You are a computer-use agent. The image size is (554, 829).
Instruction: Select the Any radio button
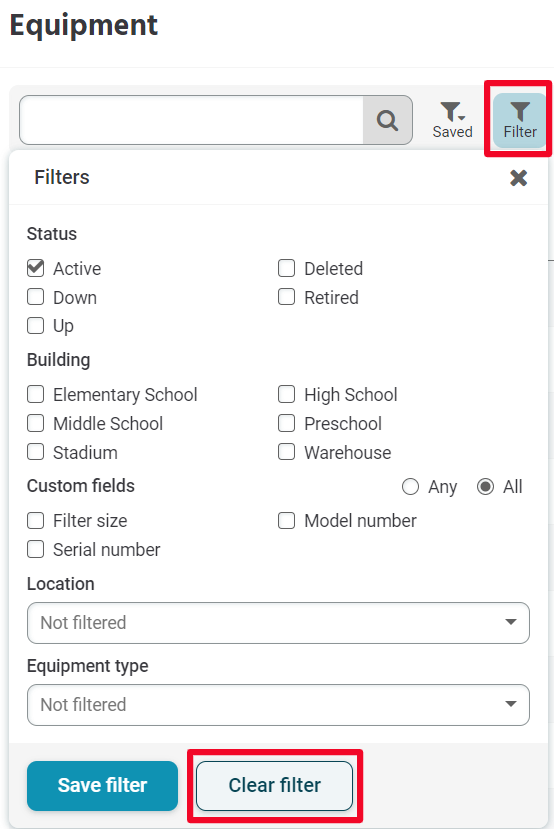[410, 486]
